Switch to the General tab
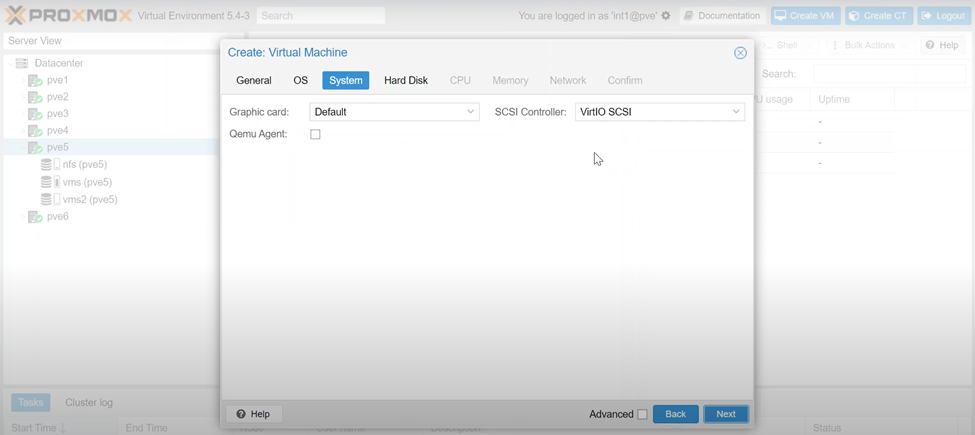The height and width of the screenshot is (435, 975). click(x=254, y=80)
